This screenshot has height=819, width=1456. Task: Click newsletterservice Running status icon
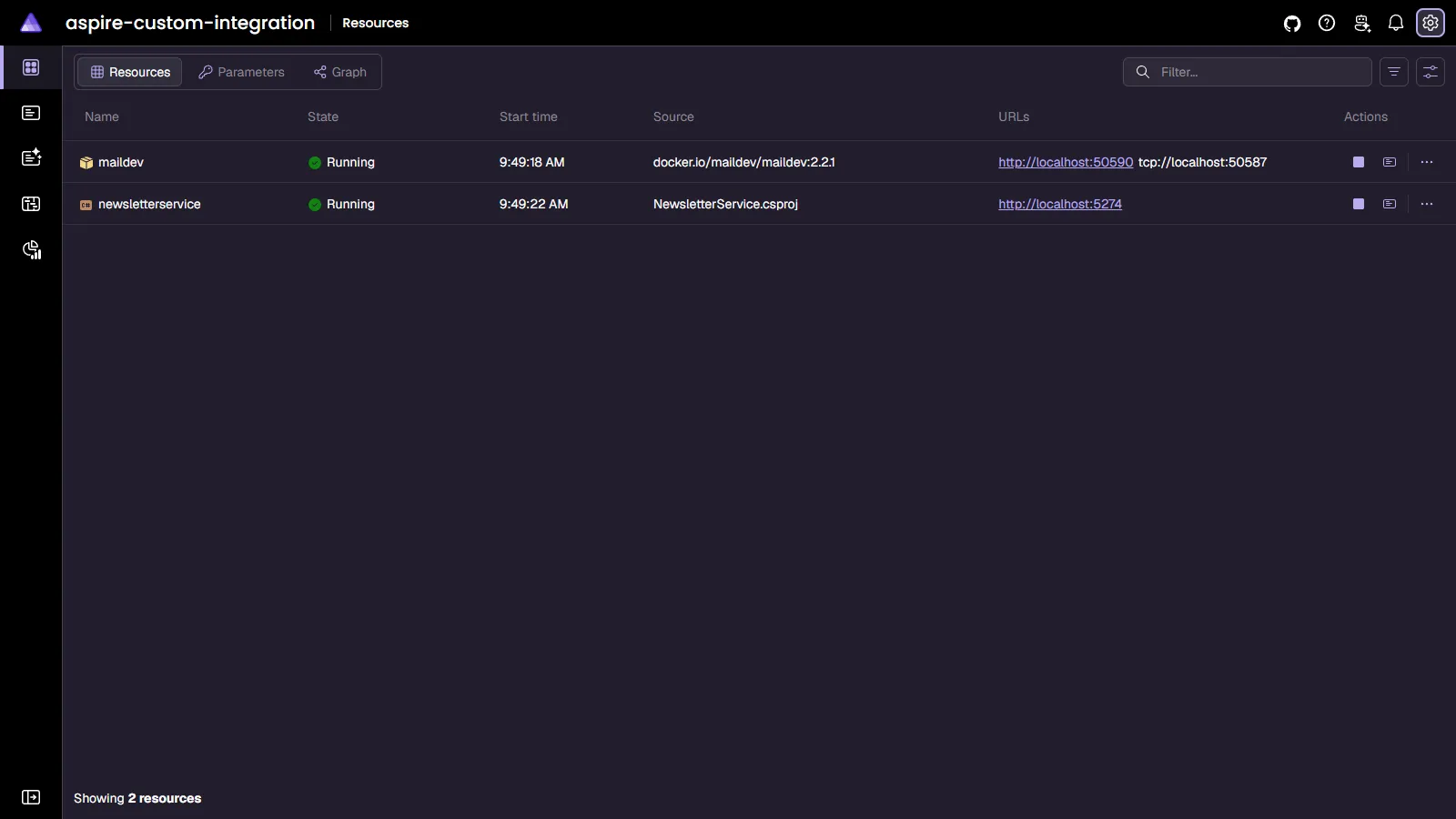[x=315, y=205]
